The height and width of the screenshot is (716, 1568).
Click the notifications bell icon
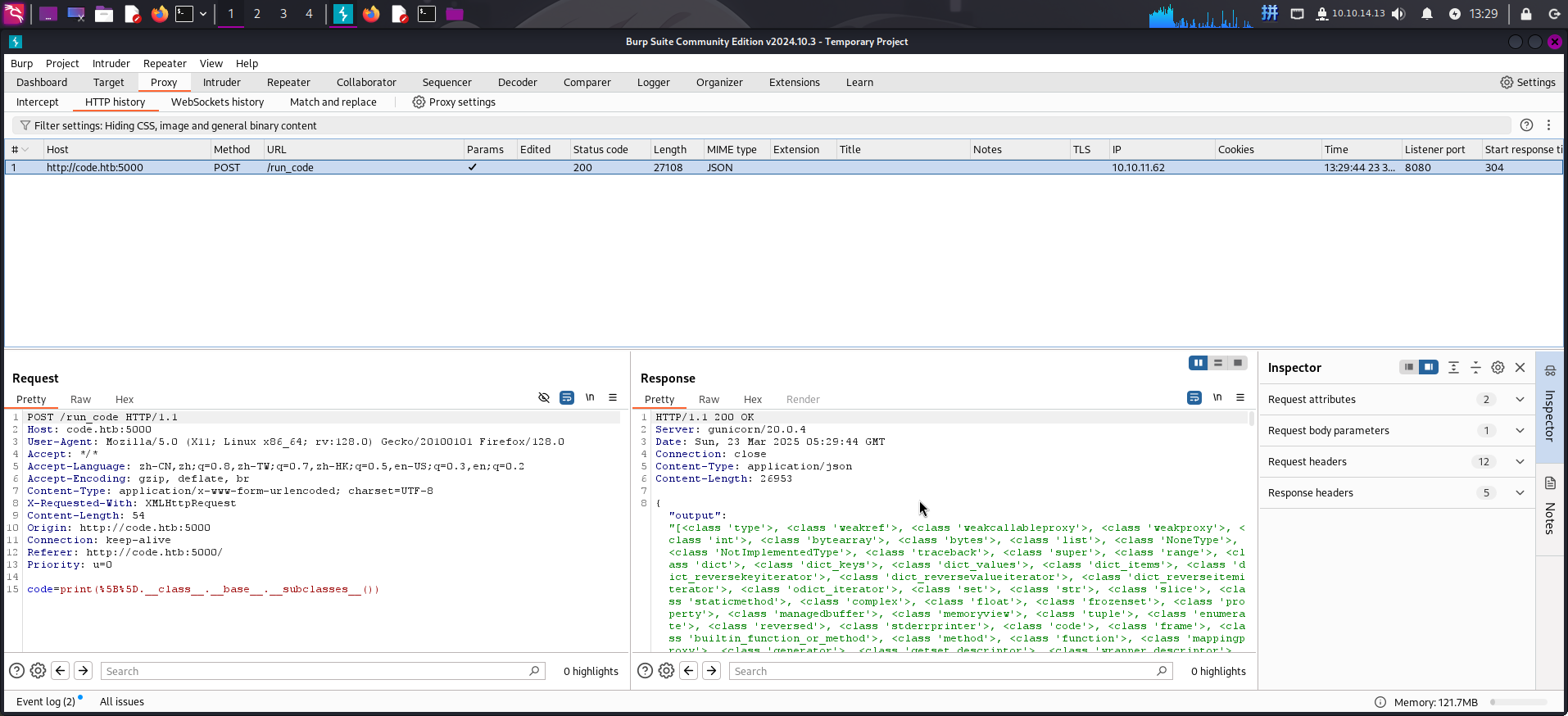[1427, 14]
